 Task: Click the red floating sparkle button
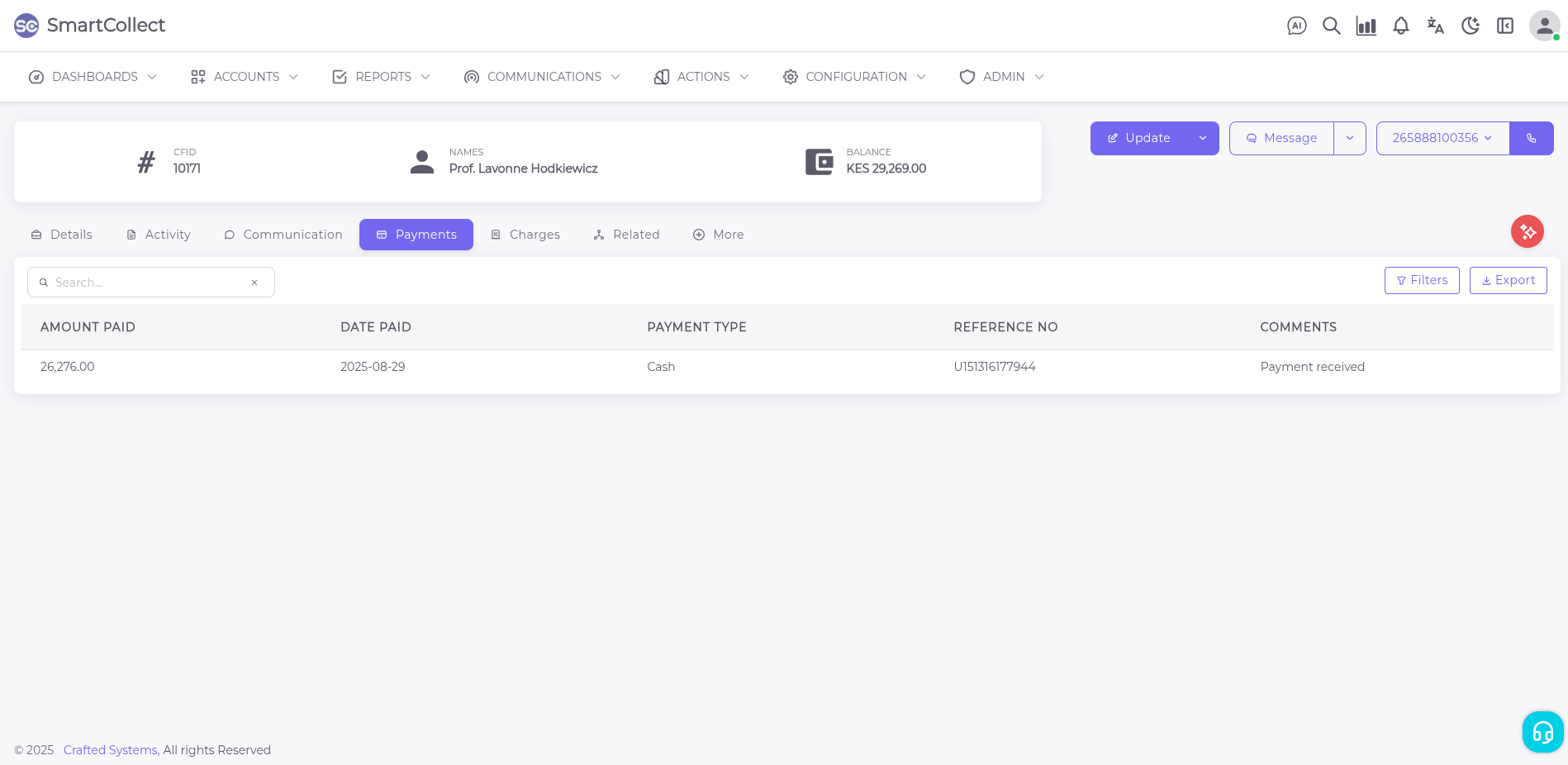[x=1527, y=231]
